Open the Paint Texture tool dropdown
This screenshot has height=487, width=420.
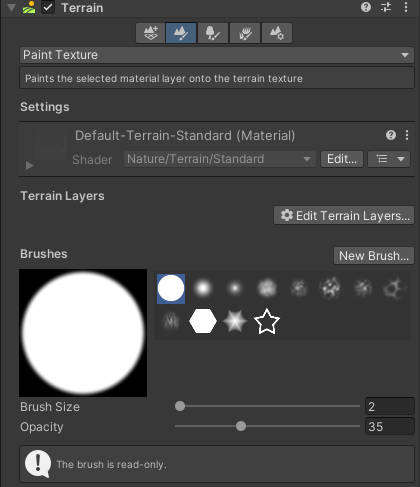217,55
